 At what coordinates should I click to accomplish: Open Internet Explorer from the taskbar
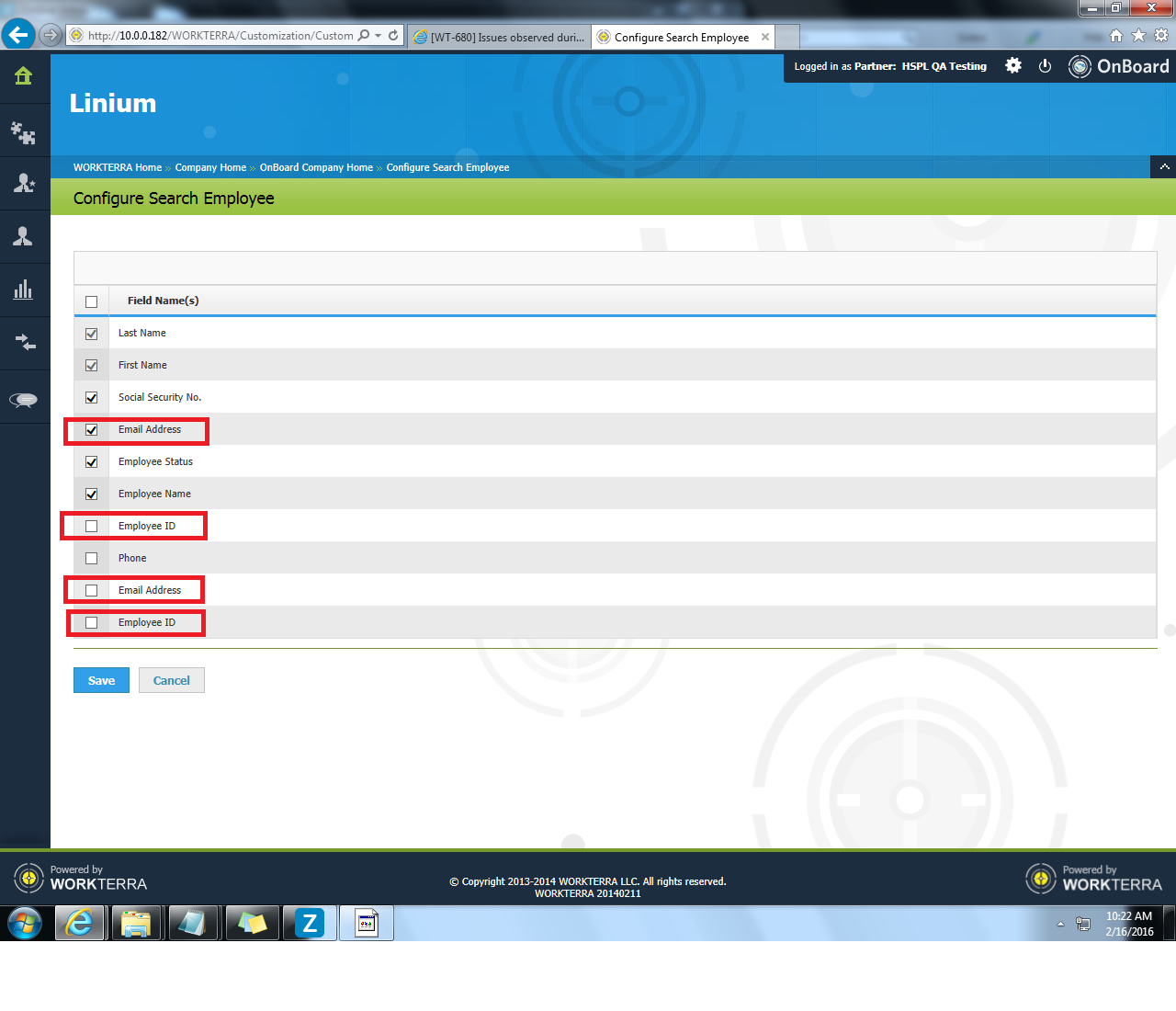[x=80, y=923]
